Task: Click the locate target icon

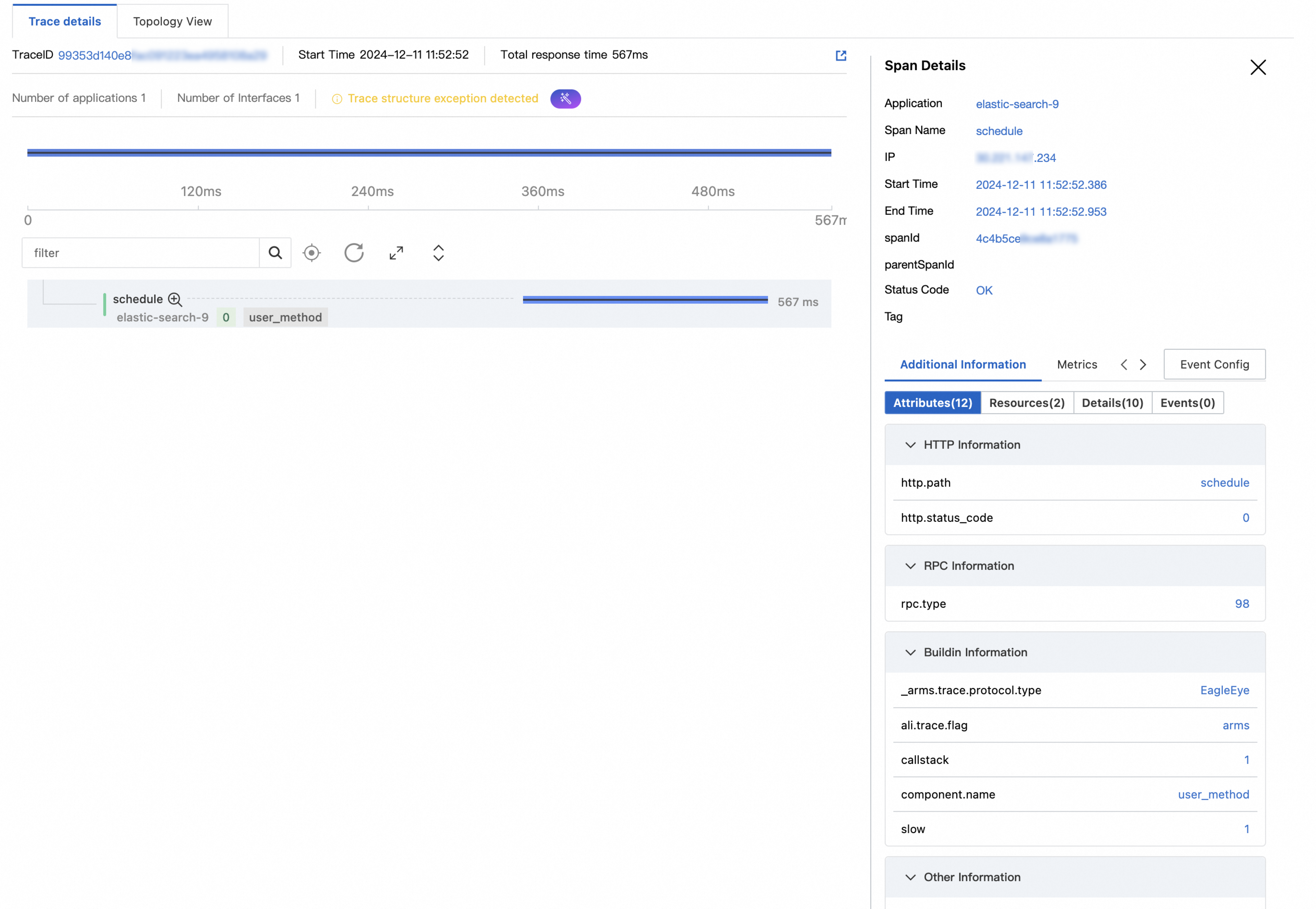Action: click(x=311, y=253)
